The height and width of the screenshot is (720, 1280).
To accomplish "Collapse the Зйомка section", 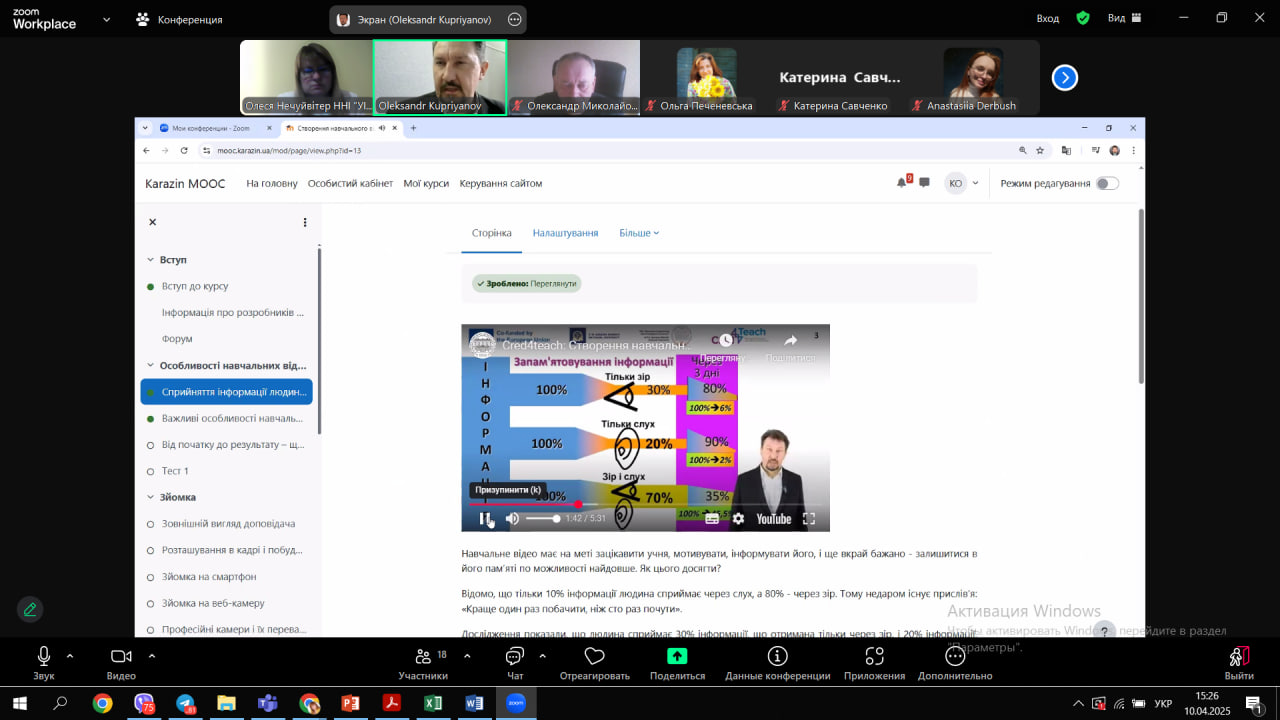I will [x=150, y=497].
